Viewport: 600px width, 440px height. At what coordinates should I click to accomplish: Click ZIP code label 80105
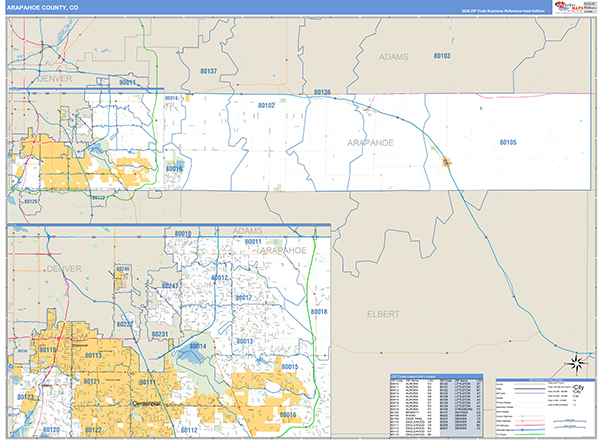(x=508, y=142)
